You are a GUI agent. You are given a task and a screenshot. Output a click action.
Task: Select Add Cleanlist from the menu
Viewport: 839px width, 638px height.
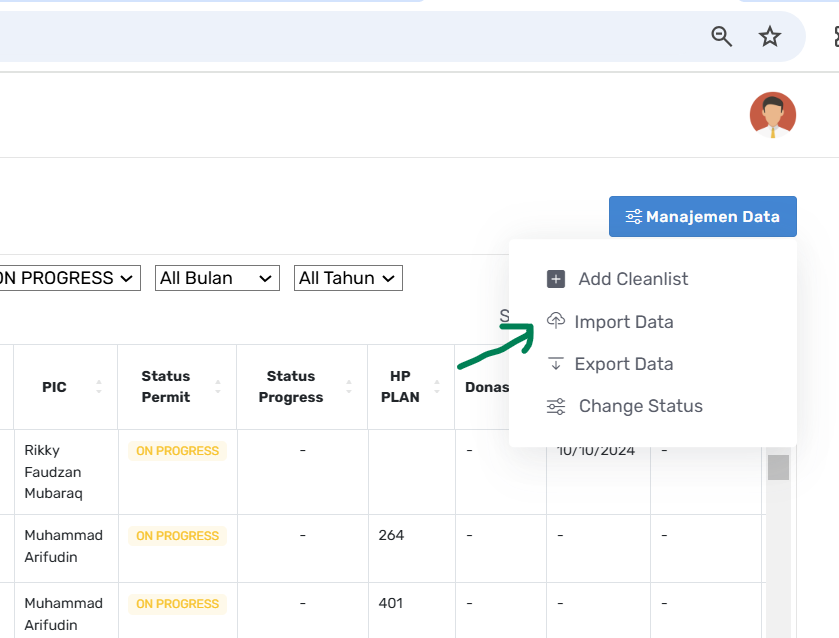[x=633, y=279]
